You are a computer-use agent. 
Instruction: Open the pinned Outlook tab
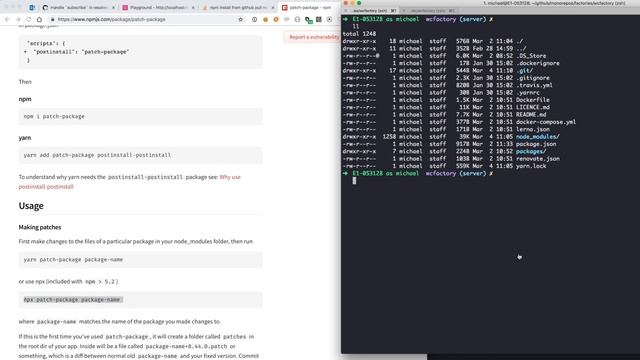pos(32,7)
